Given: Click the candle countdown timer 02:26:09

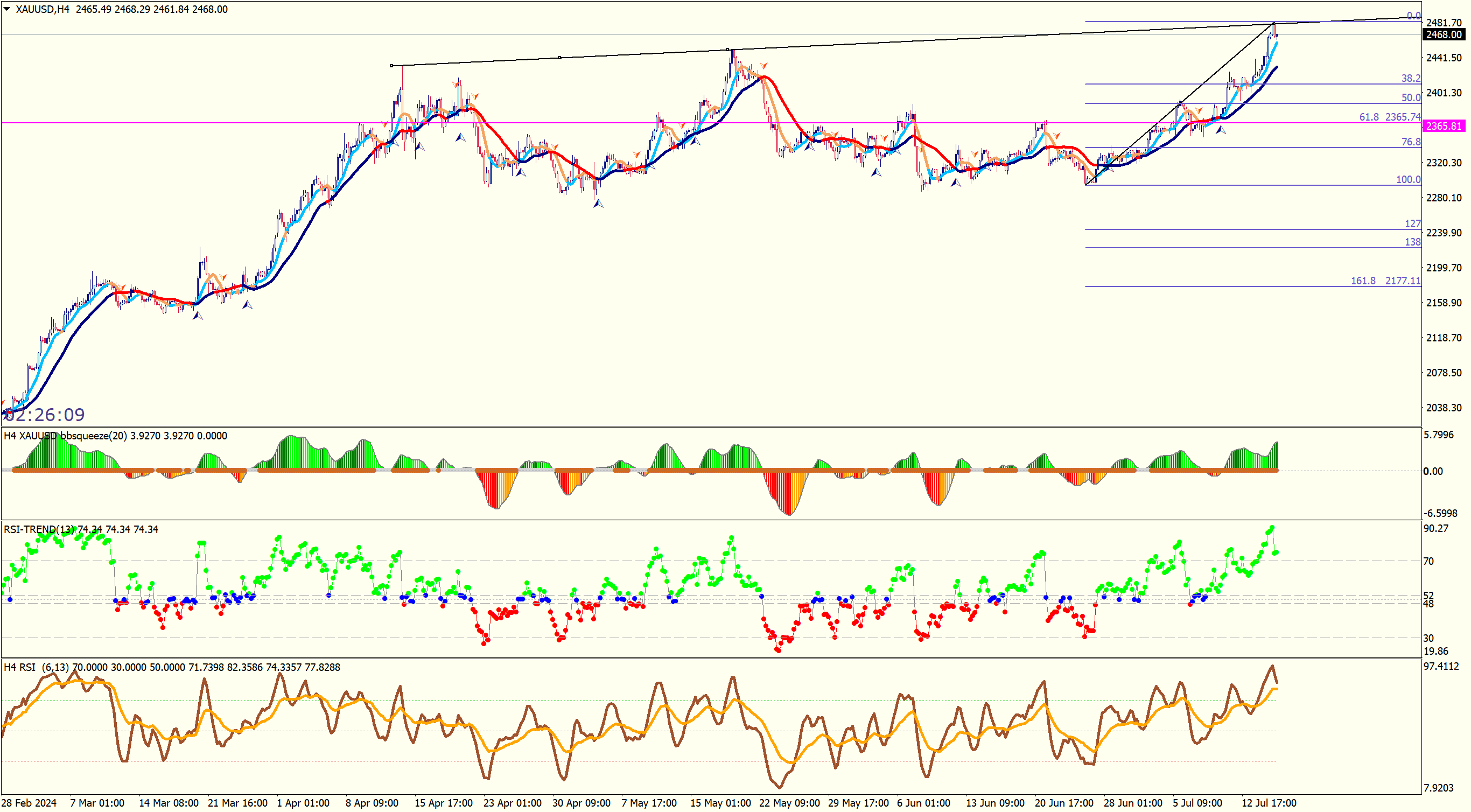Looking at the screenshot, I should [x=46, y=415].
